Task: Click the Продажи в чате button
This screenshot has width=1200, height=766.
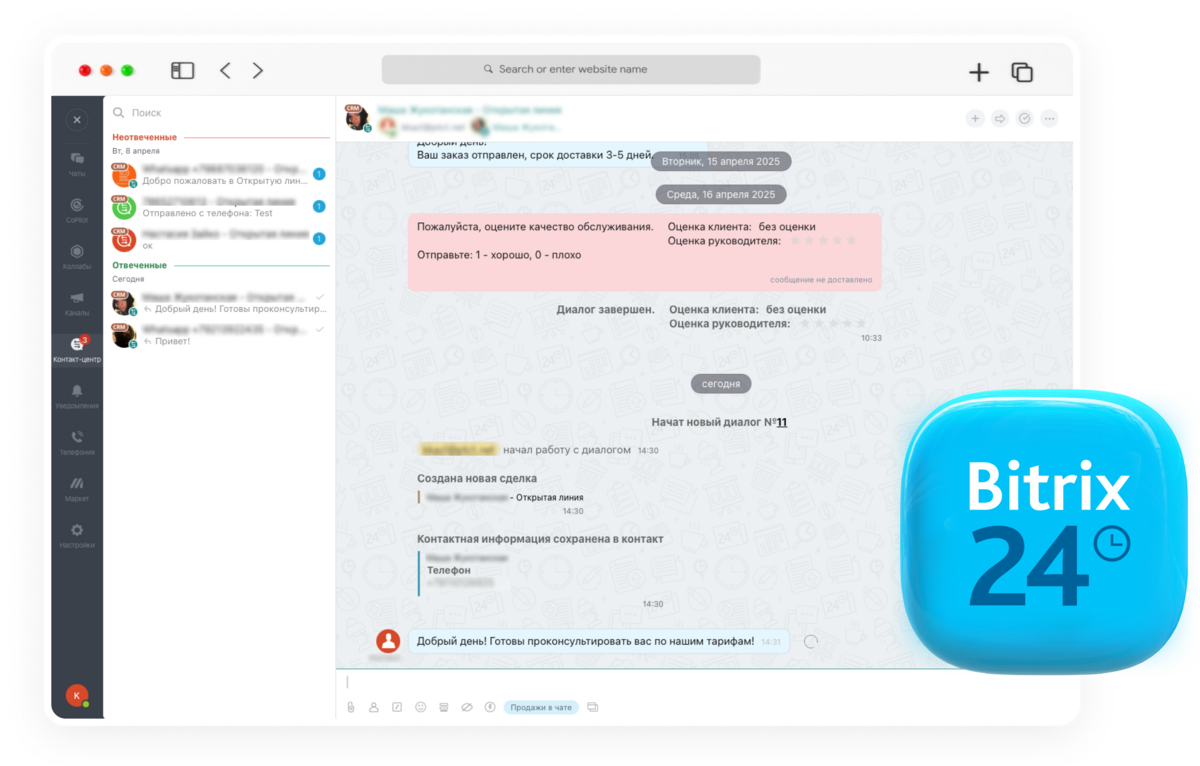Action: coord(541,707)
